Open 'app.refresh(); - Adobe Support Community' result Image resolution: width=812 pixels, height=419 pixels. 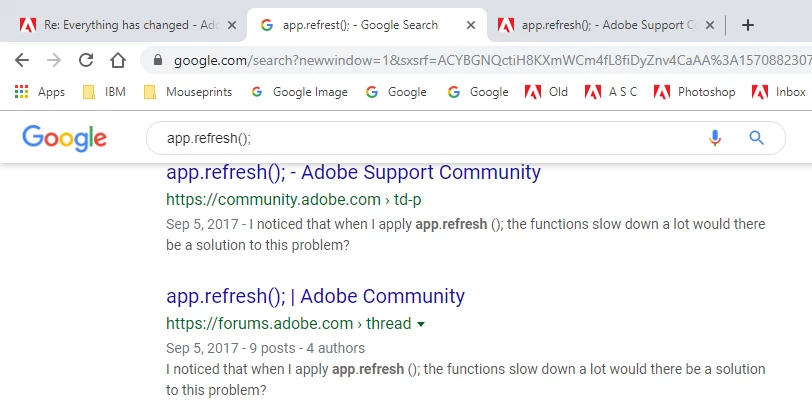tap(353, 172)
